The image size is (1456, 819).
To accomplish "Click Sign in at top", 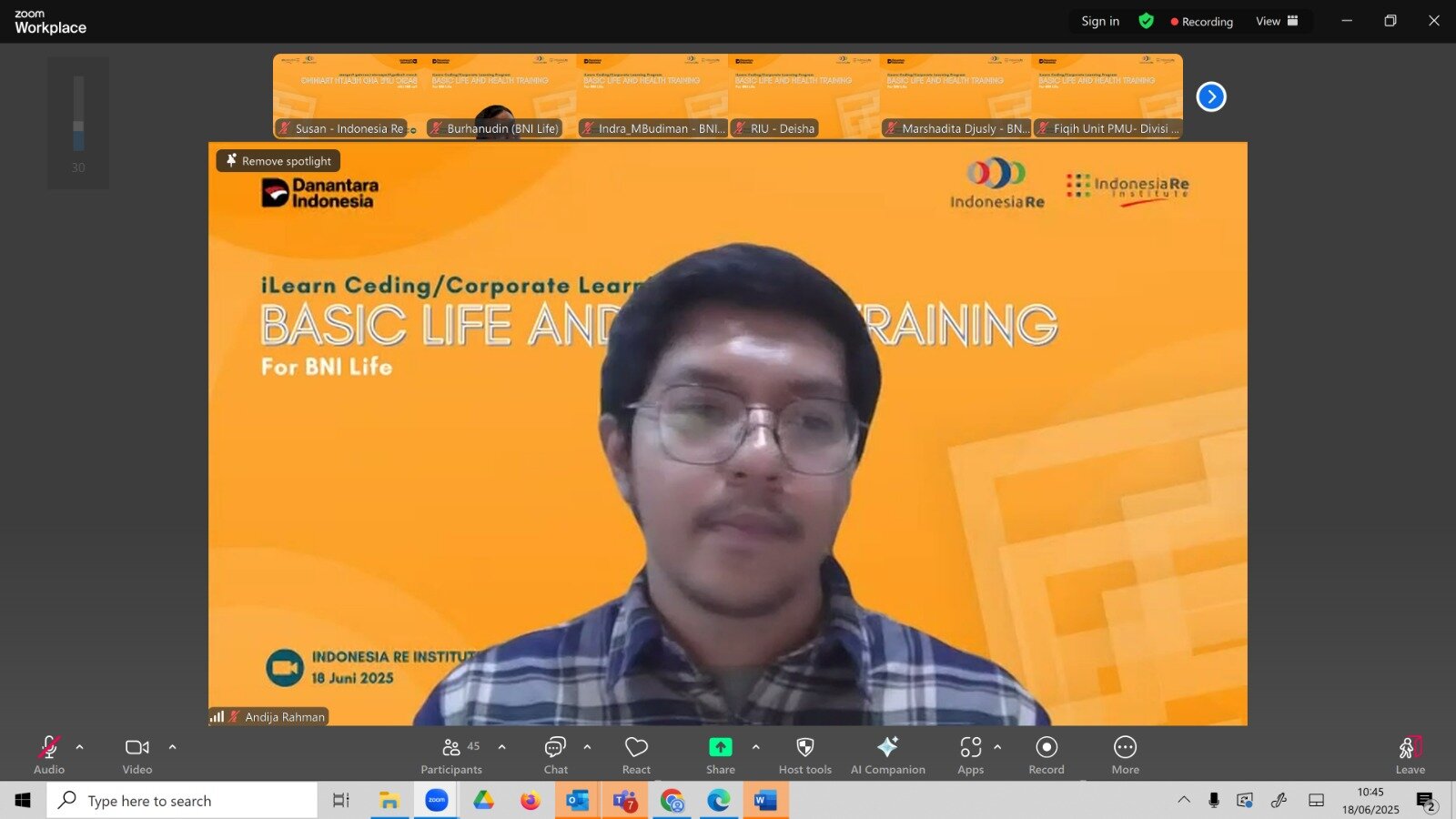I will (1100, 21).
